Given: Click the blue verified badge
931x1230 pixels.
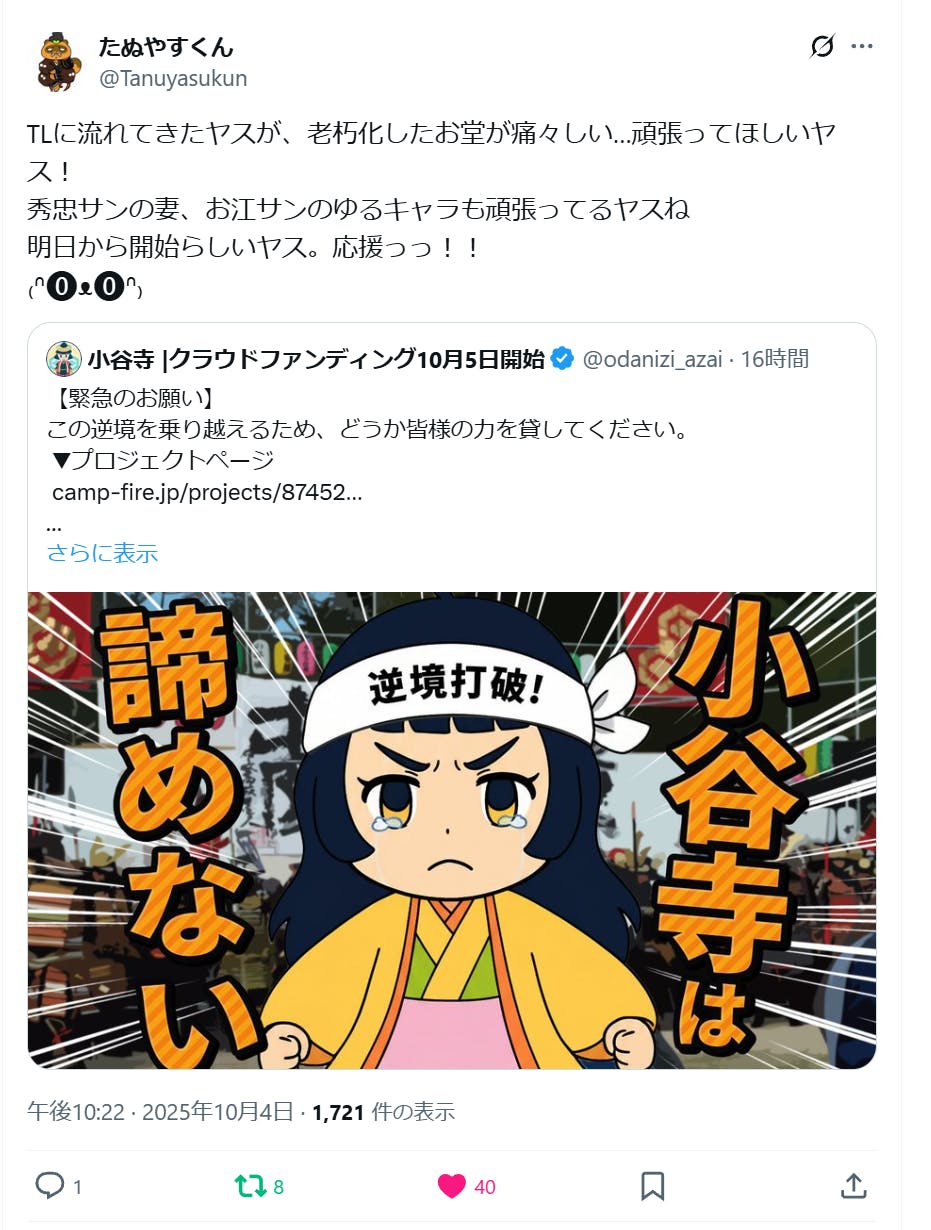Looking at the screenshot, I should (x=562, y=359).
